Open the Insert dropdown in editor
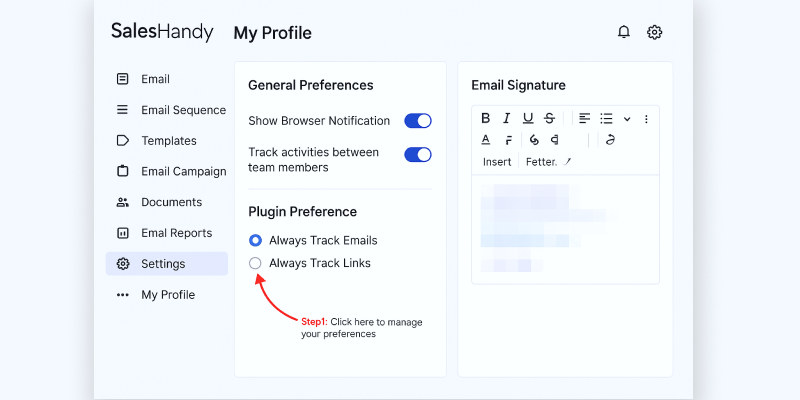This screenshot has height=400, width=800. click(497, 162)
